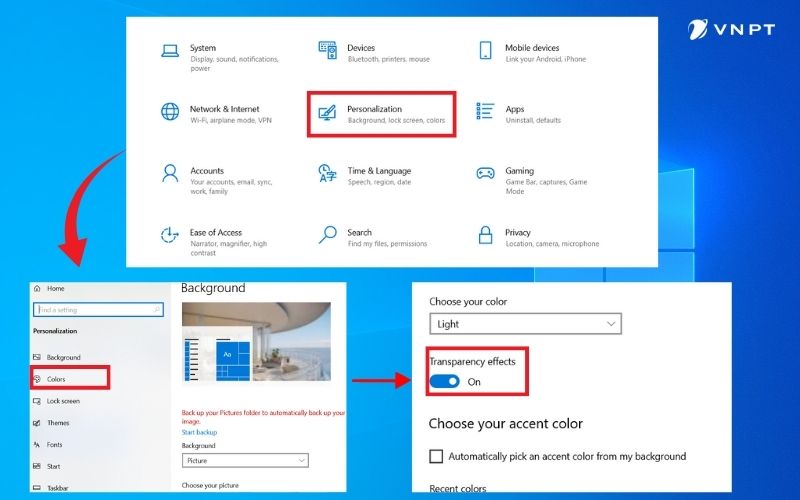The image size is (800, 500).
Task: Click the Apps list icon
Action: pos(485,111)
